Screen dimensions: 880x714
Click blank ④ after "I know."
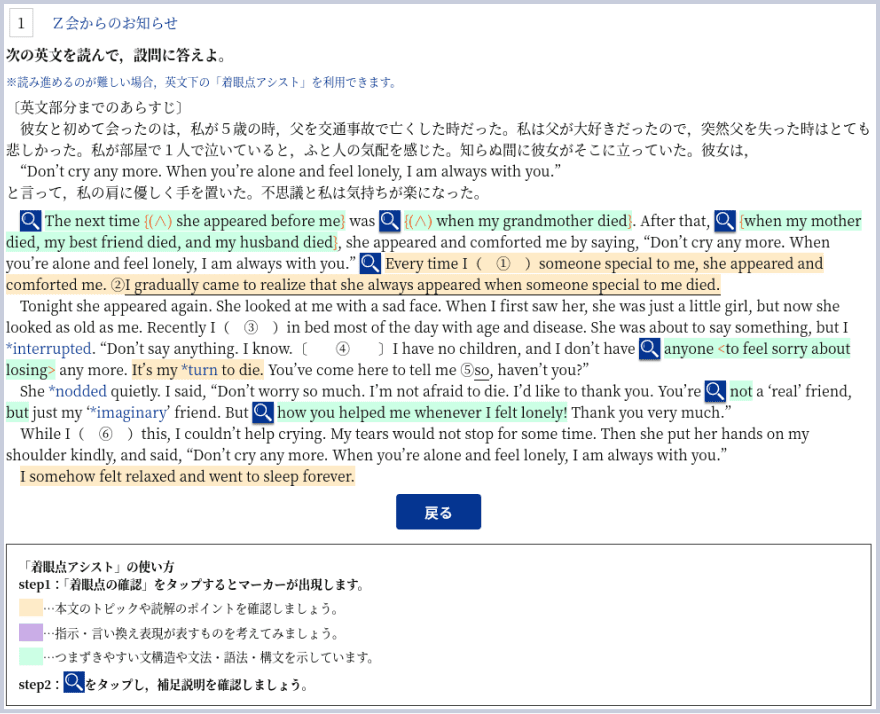342,349
